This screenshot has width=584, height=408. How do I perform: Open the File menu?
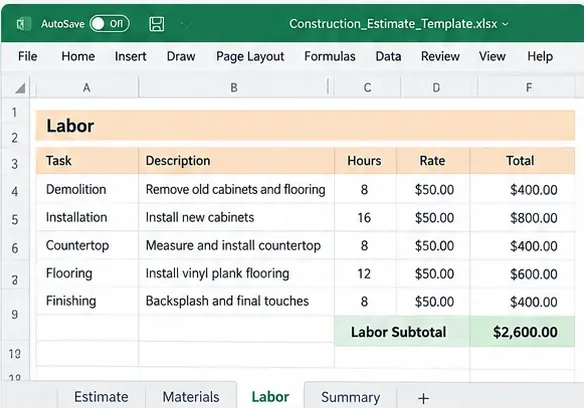(28, 56)
